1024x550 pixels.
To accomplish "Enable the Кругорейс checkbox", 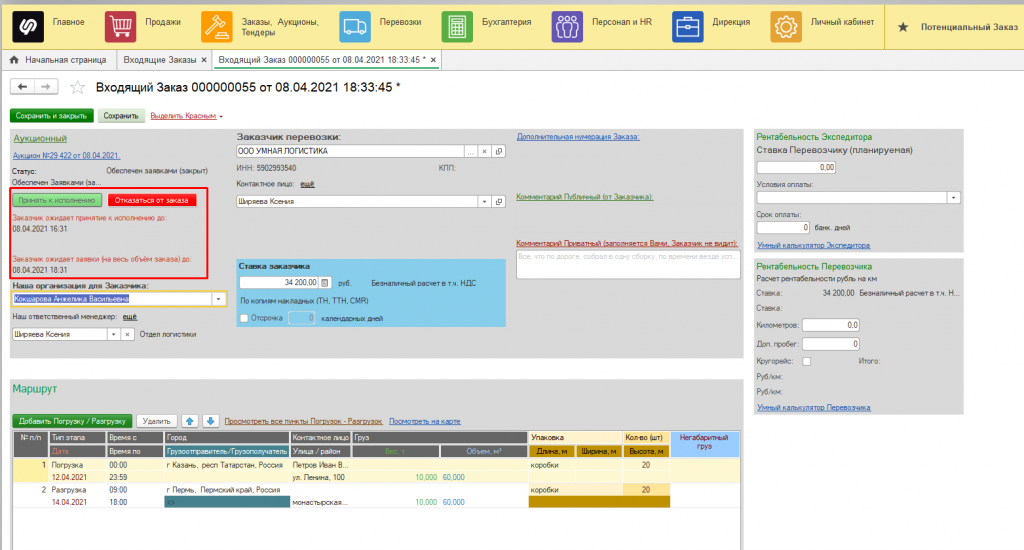I will click(807, 361).
